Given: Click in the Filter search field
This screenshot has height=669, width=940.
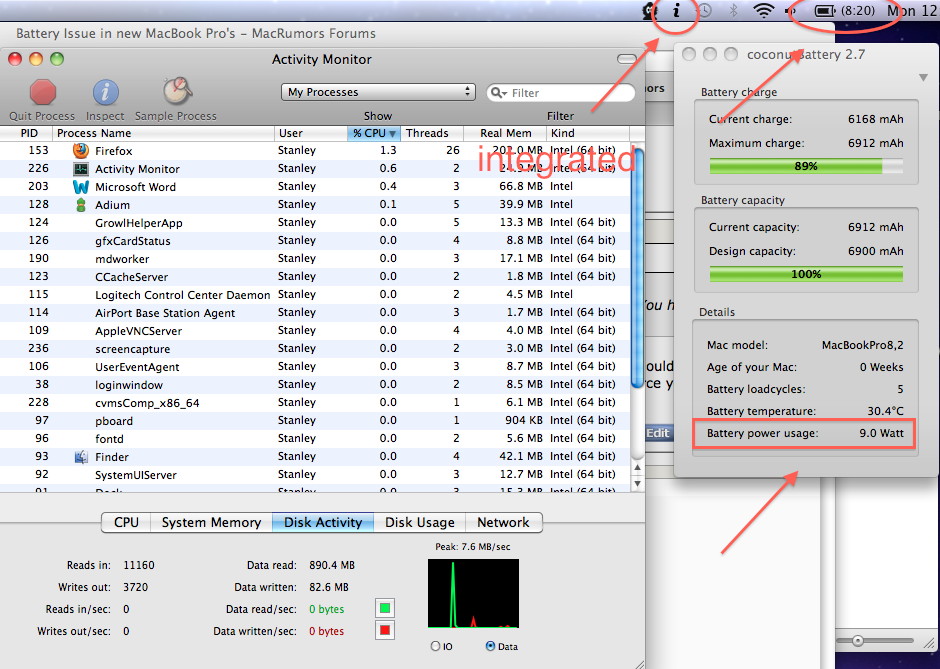Looking at the screenshot, I should (x=561, y=93).
